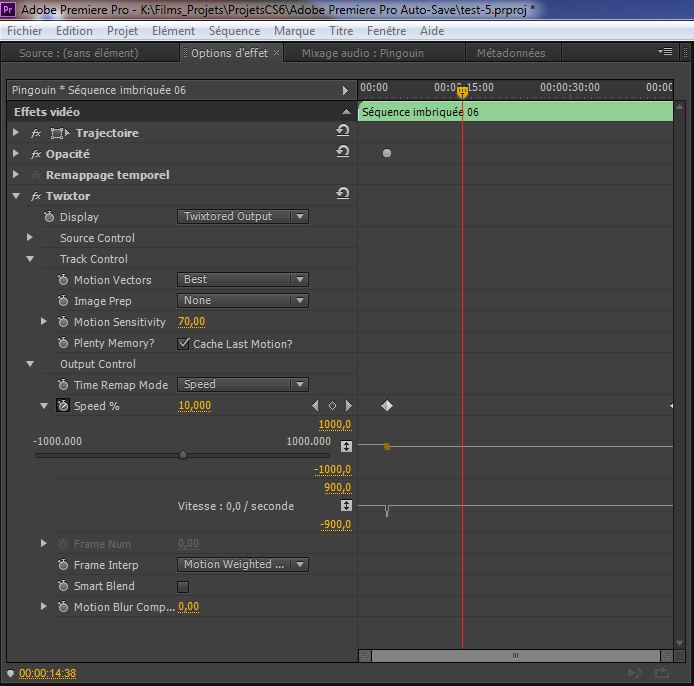The image size is (694, 686).
Task: Go to previous Speed % keyframe
Action: click(315, 405)
